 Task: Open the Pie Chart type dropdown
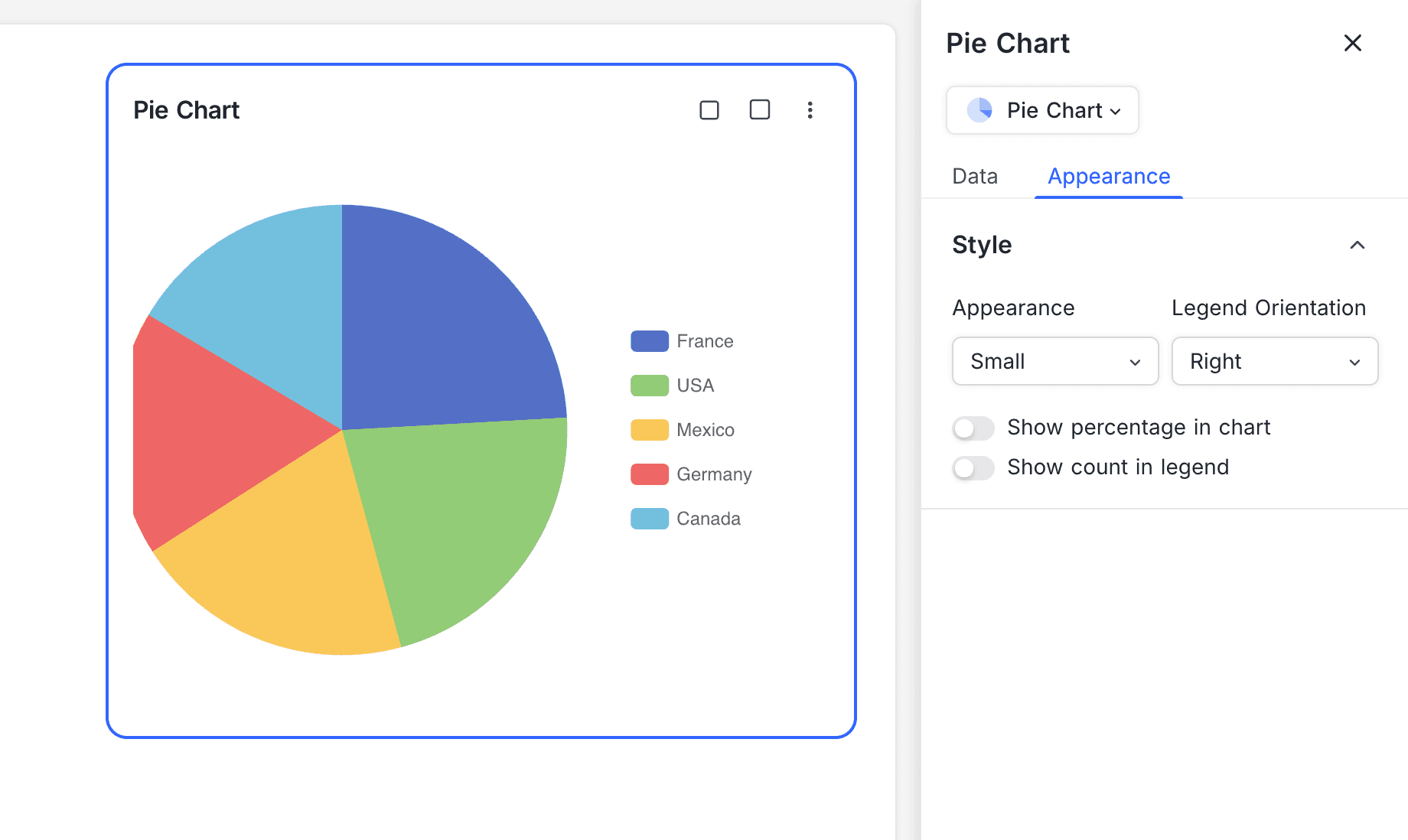[1042, 111]
